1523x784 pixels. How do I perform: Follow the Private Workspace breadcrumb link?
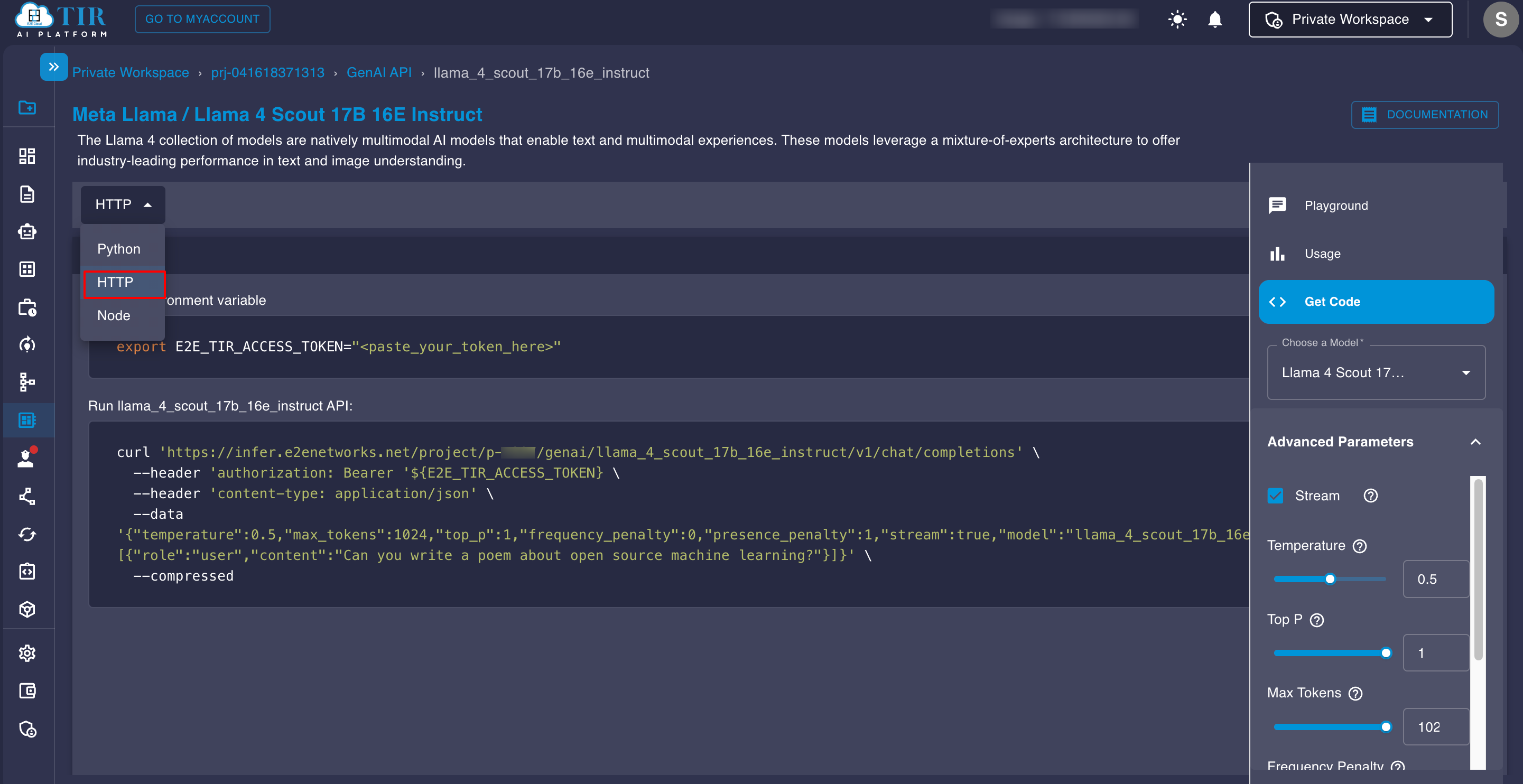coord(131,73)
